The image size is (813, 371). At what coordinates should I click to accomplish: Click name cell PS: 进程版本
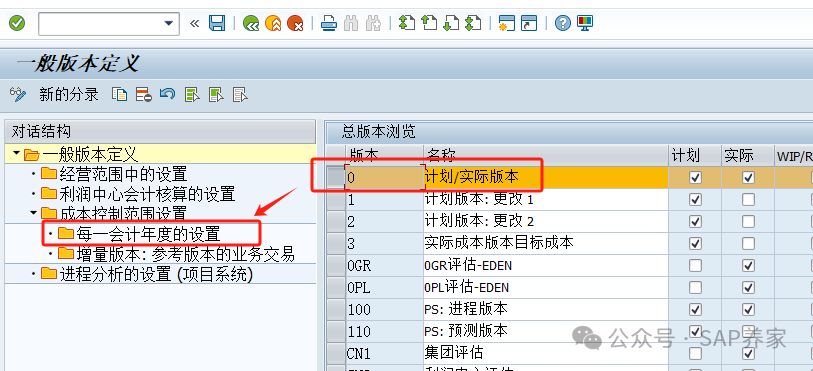tap(546, 309)
